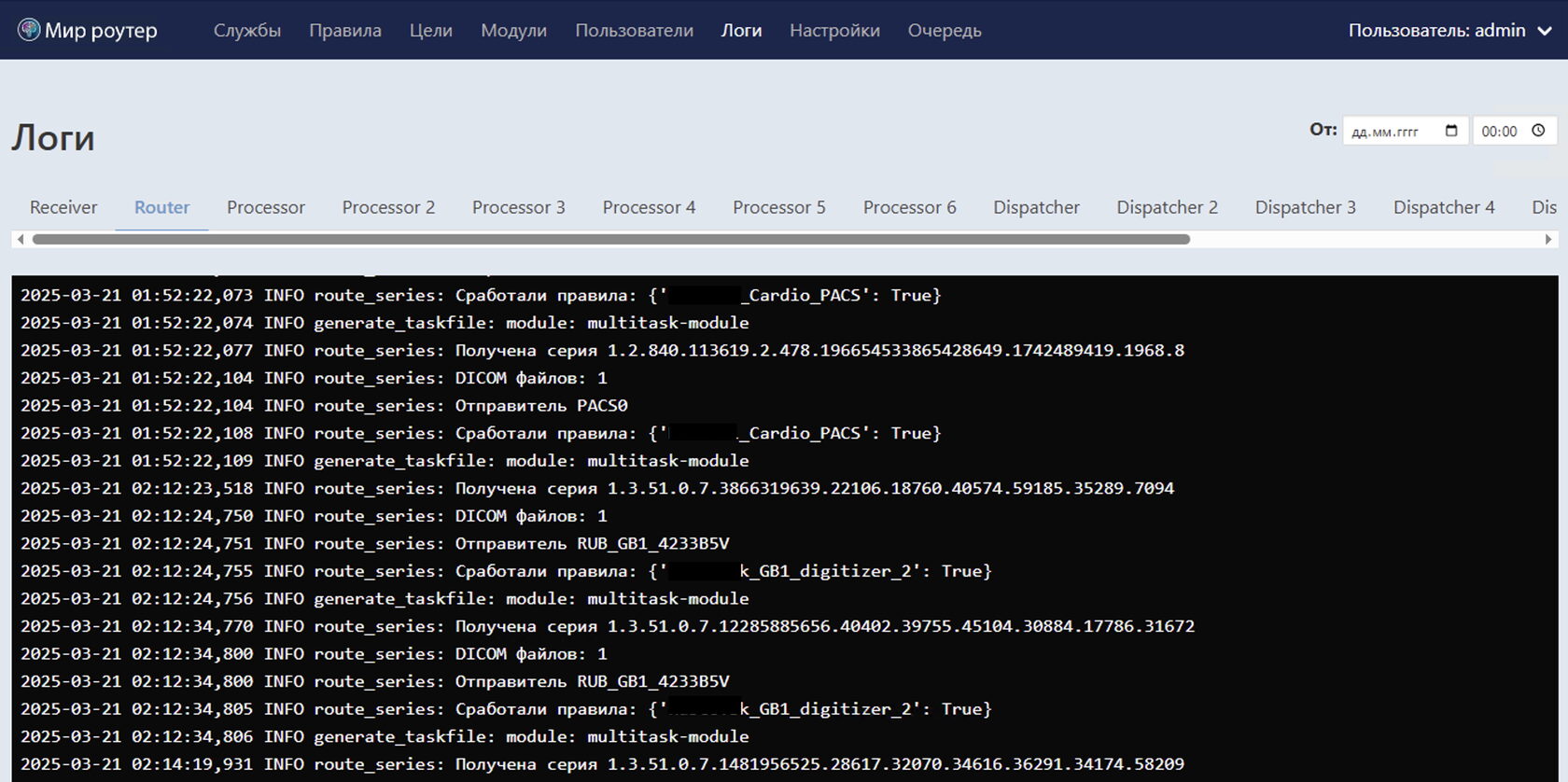Select the Логи navigation item
1568x782 pixels.
coord(742,30)
